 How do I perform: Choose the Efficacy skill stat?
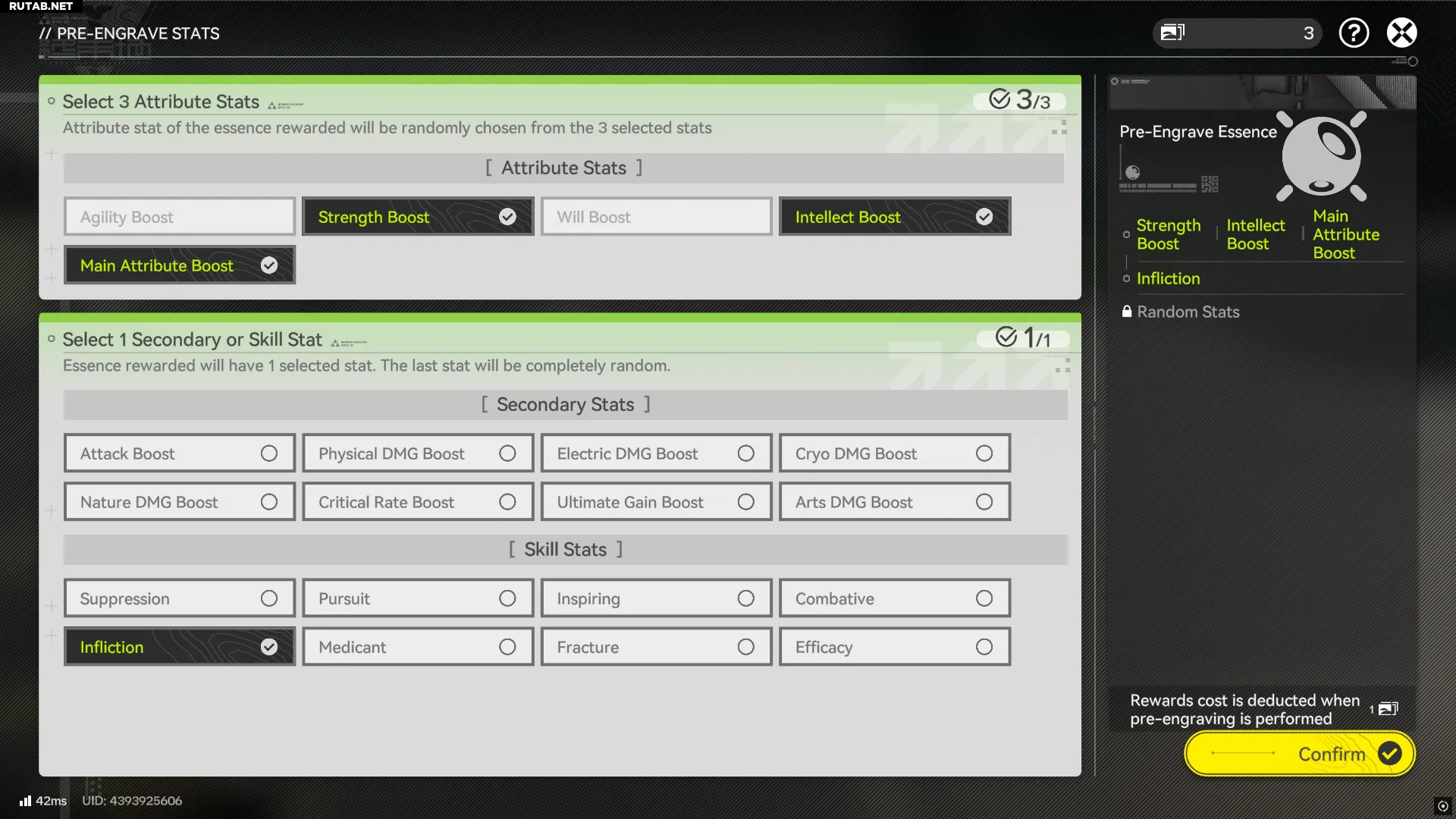tap(894, 647)
